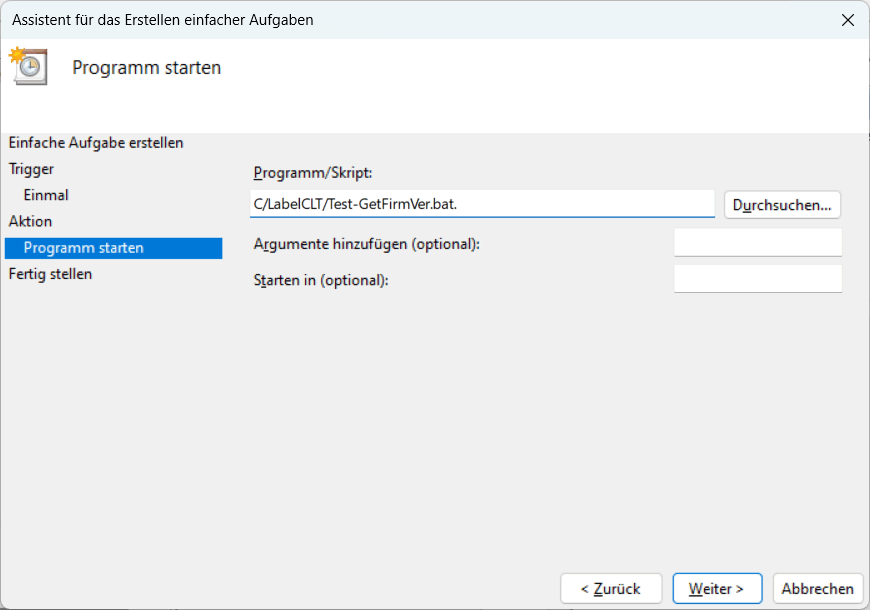The image size is (870, 610).
Task: Select highlighted 'Programm starten' sidebar item
Action: tap(84, 248)
